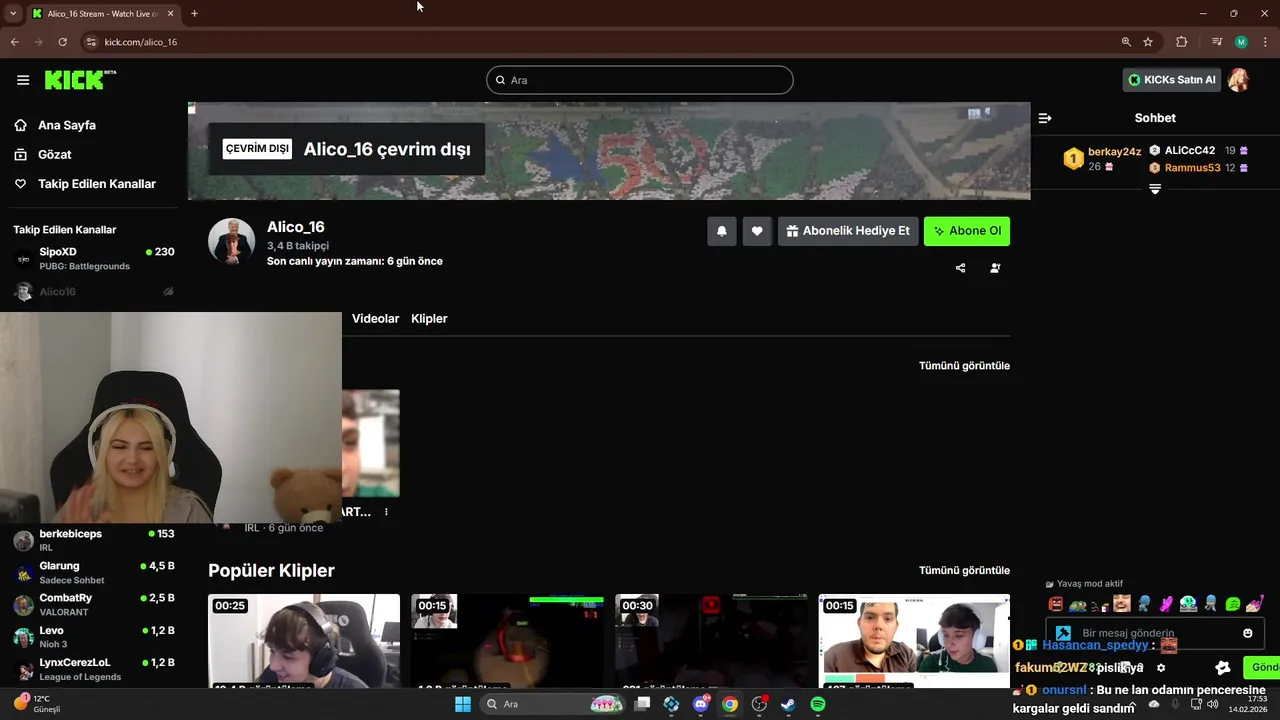The image size is (1280, 720).
Task: Open LynxCerezLoL channel in sidebar
Action: 94,669
